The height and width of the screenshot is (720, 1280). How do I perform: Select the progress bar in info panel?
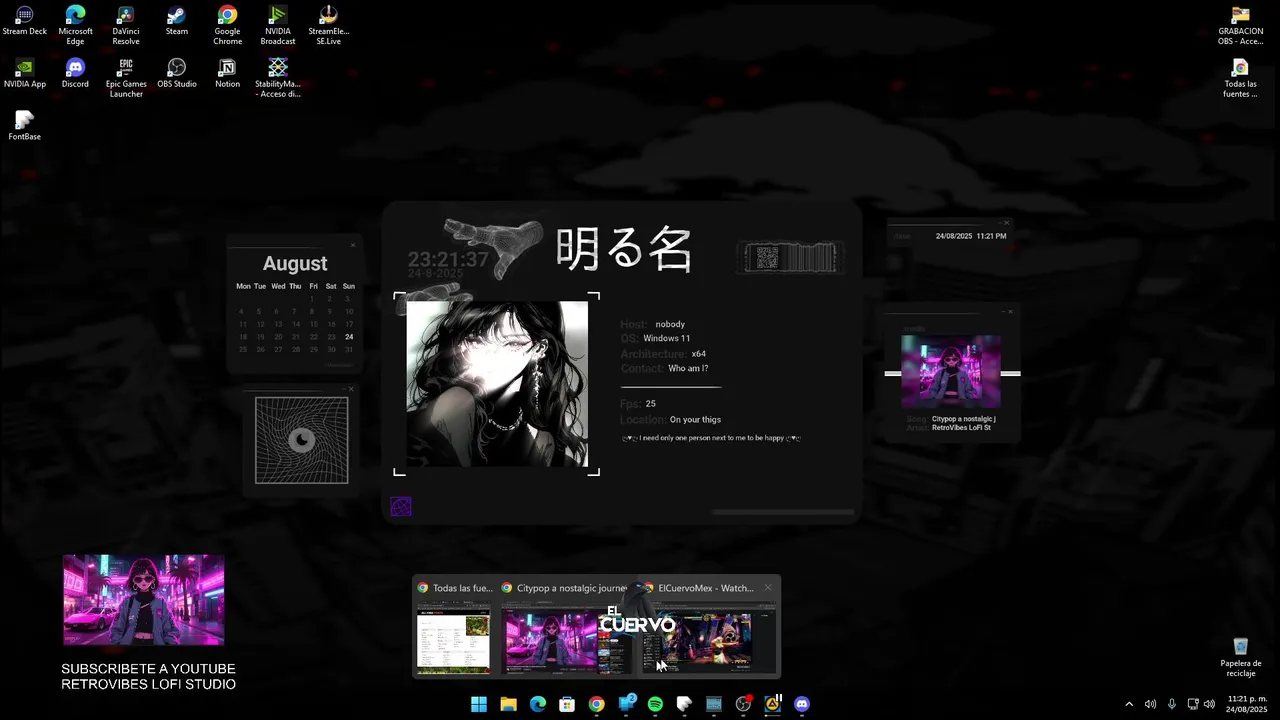[783, 512]
